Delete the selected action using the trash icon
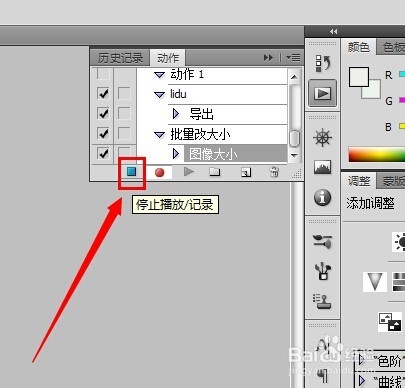The image size is (405, 388). 274,172
